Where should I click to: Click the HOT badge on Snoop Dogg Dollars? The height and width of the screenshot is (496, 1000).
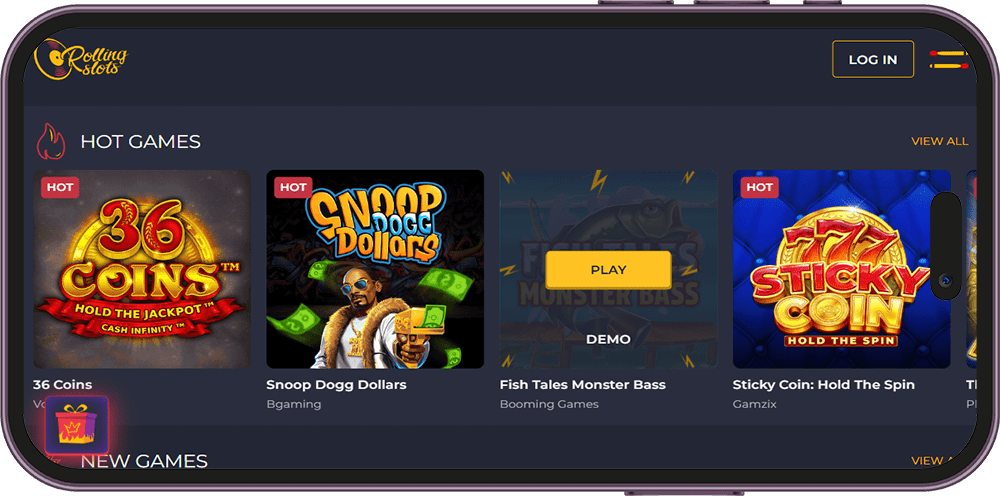[293, 187]
